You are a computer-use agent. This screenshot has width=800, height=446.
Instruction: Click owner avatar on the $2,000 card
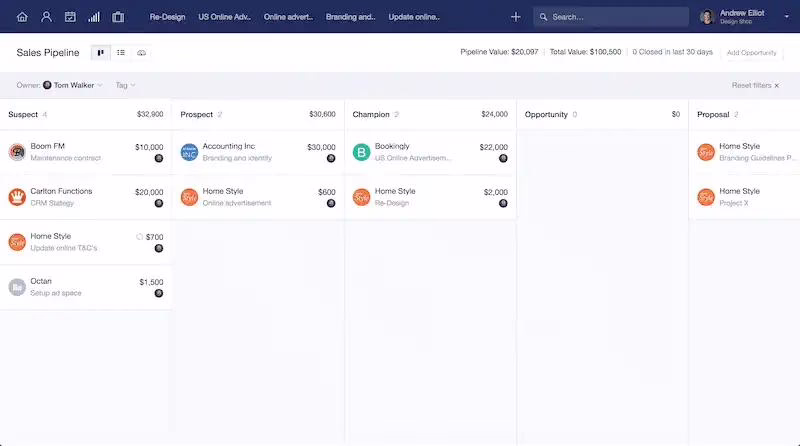click(503, 203)
